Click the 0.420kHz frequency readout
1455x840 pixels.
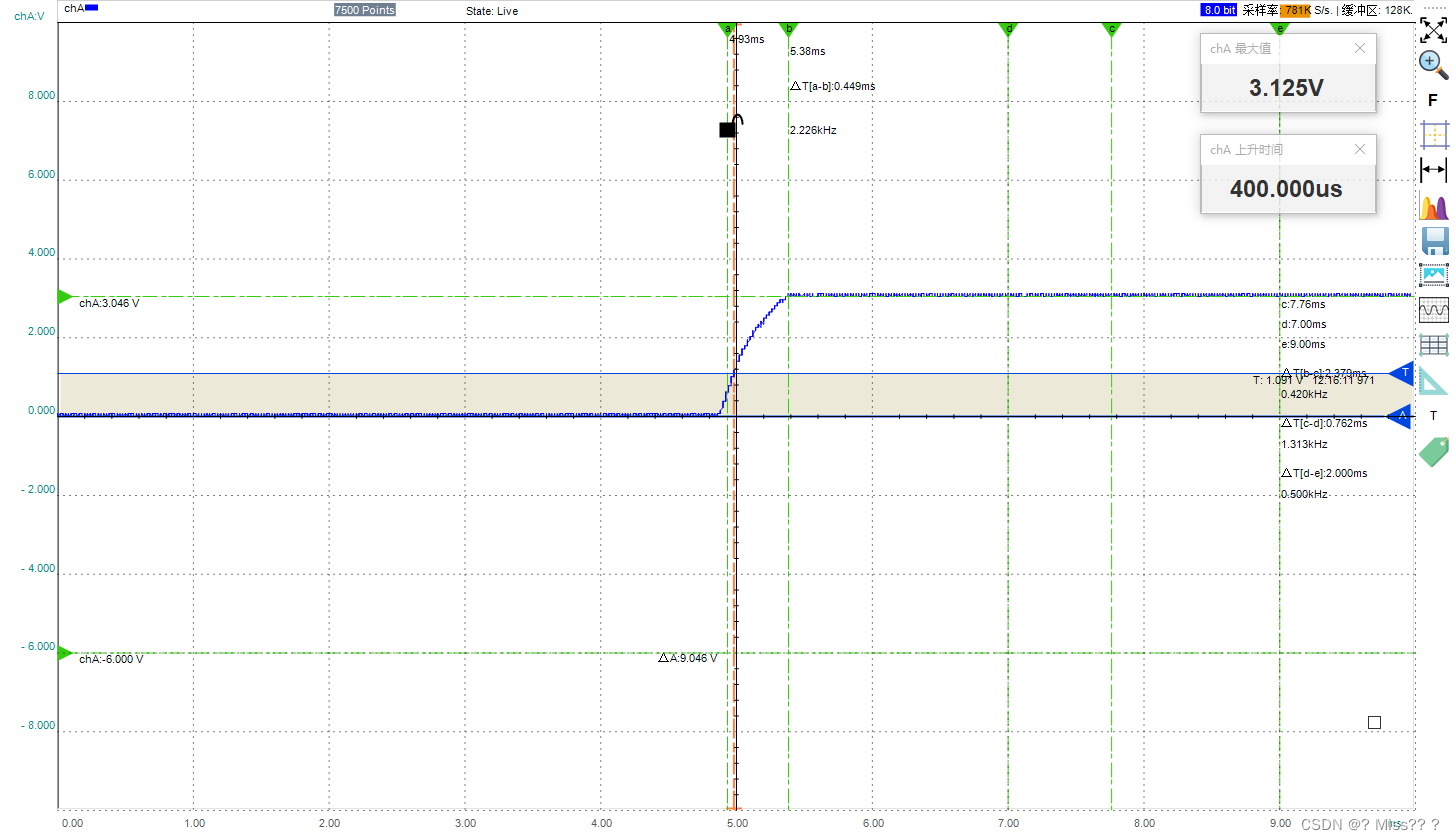1304,394
